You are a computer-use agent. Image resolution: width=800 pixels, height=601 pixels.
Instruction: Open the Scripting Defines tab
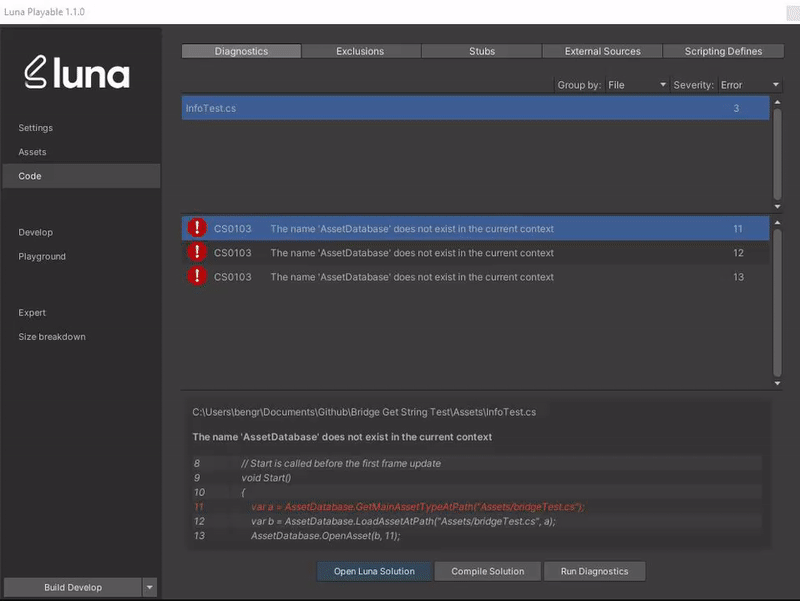[x=723, y=51]
